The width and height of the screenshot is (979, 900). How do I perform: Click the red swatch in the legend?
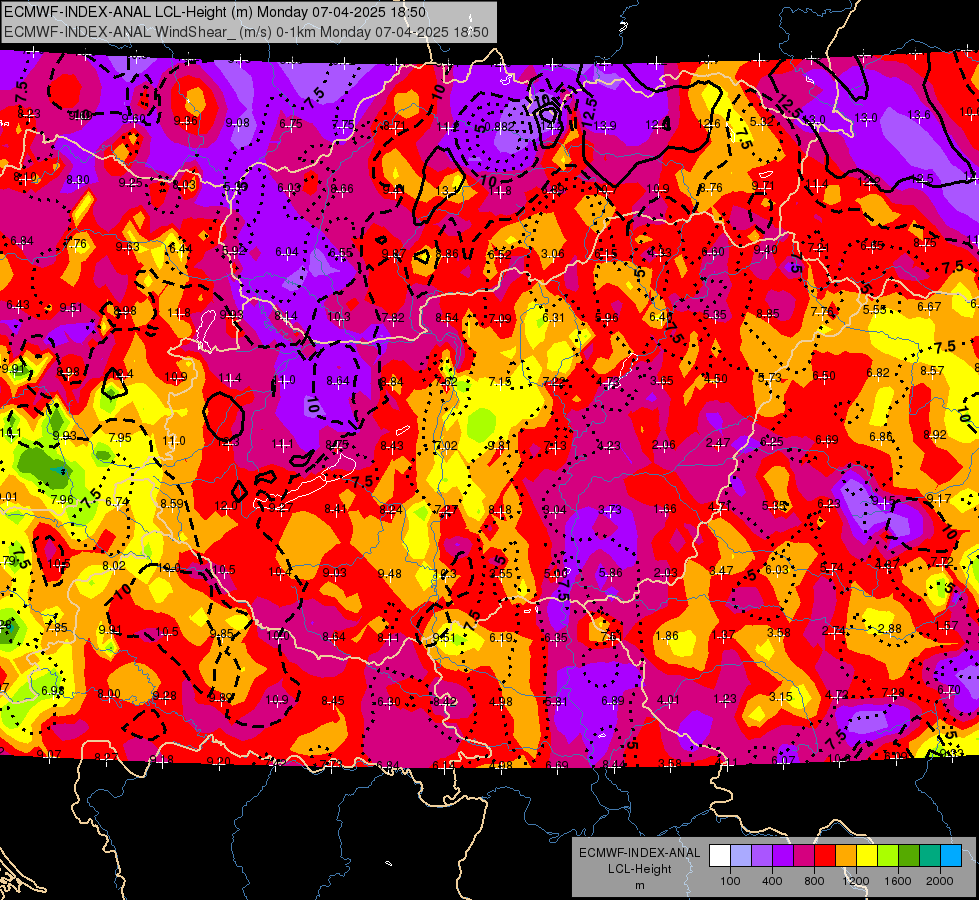825,856
